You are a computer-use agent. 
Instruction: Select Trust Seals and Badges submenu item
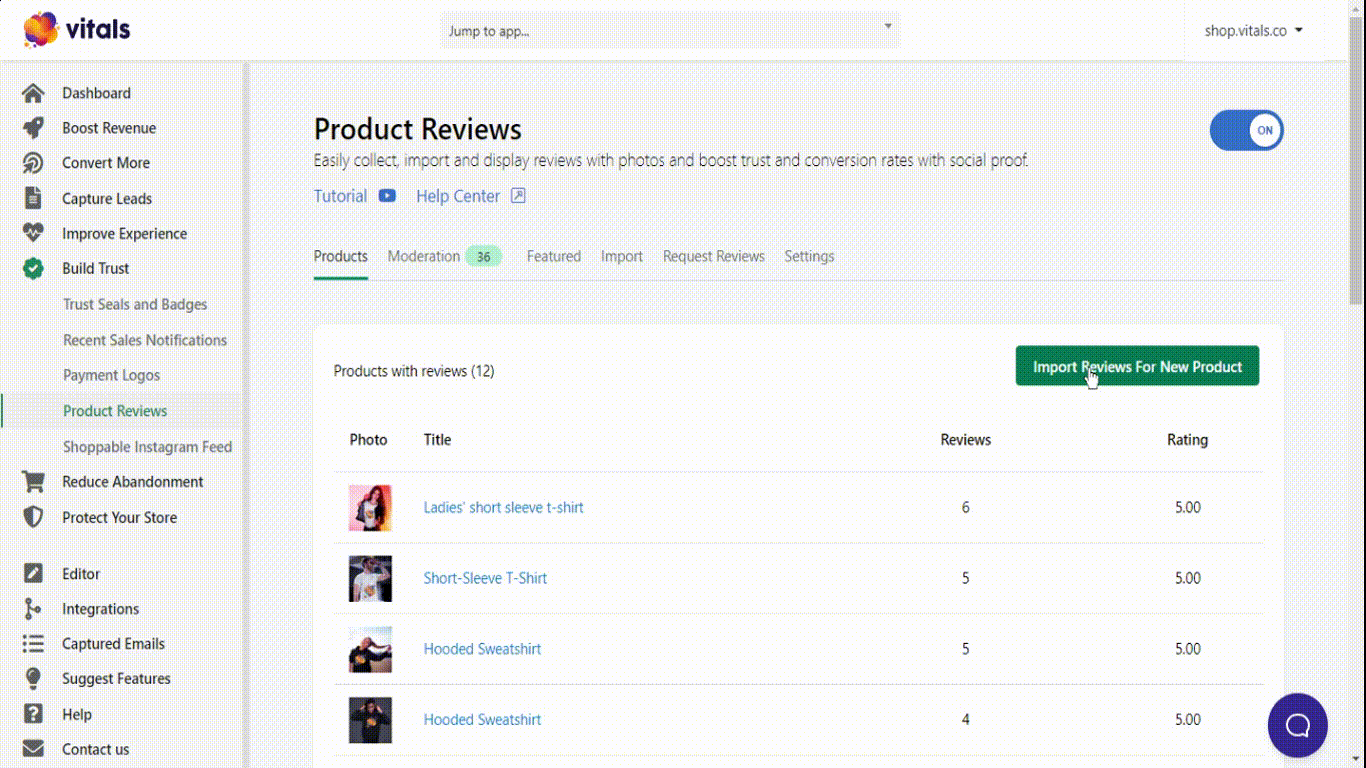coord(135,304)
